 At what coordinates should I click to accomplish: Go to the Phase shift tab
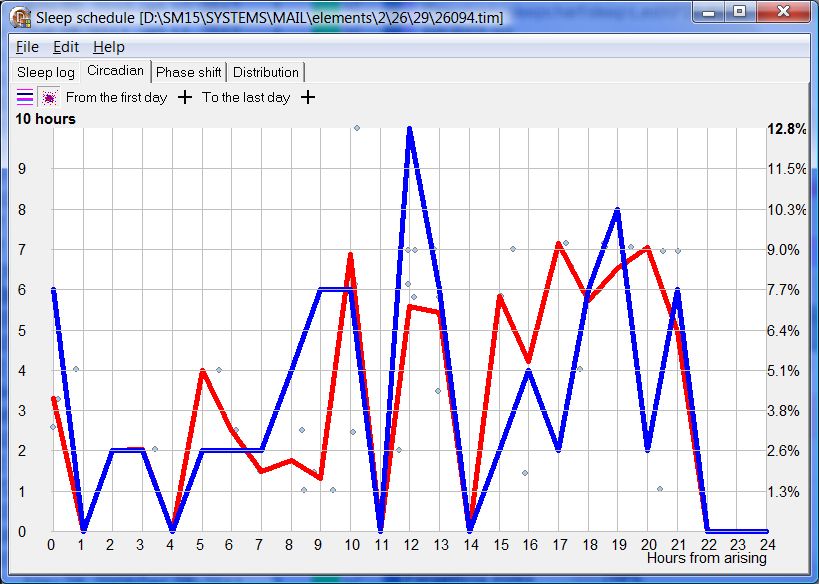[x=189, y=72]
